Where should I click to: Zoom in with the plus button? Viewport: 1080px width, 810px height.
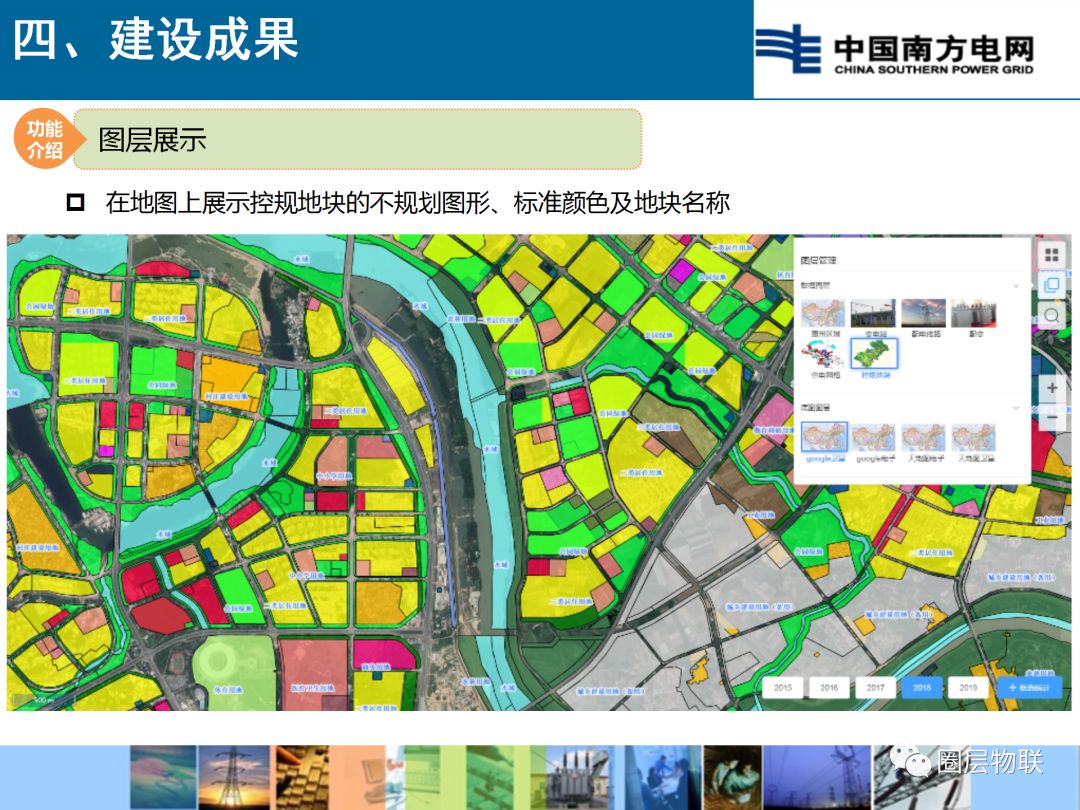[1052, 388]
